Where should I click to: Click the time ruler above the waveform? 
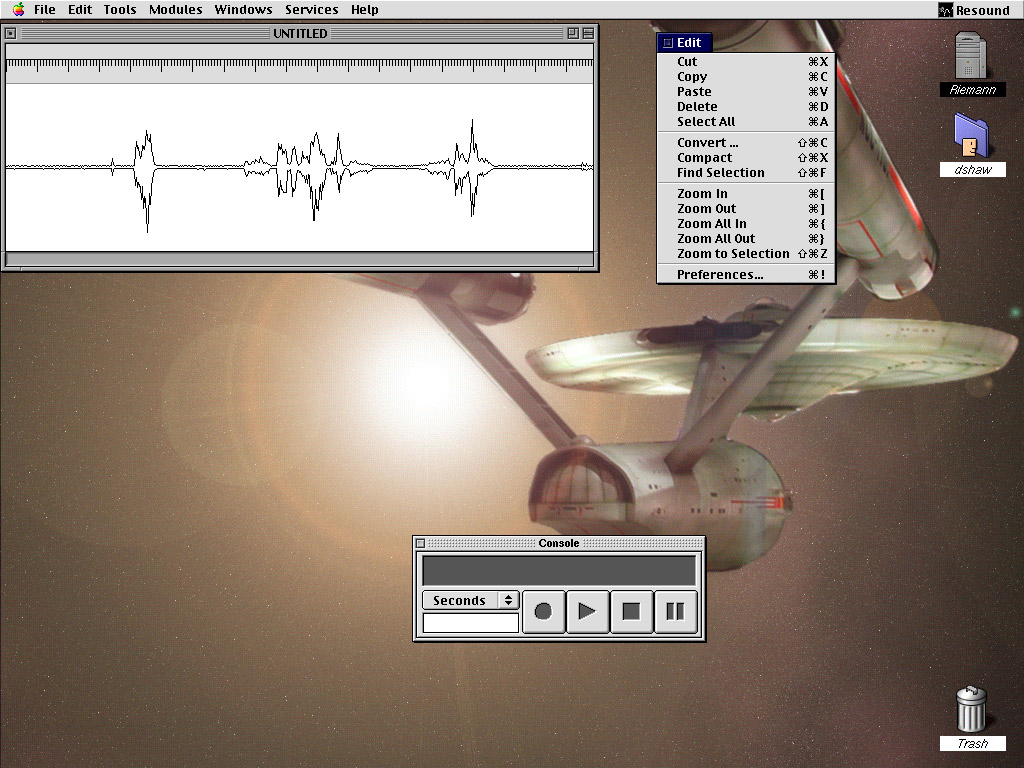click(300, 65)
